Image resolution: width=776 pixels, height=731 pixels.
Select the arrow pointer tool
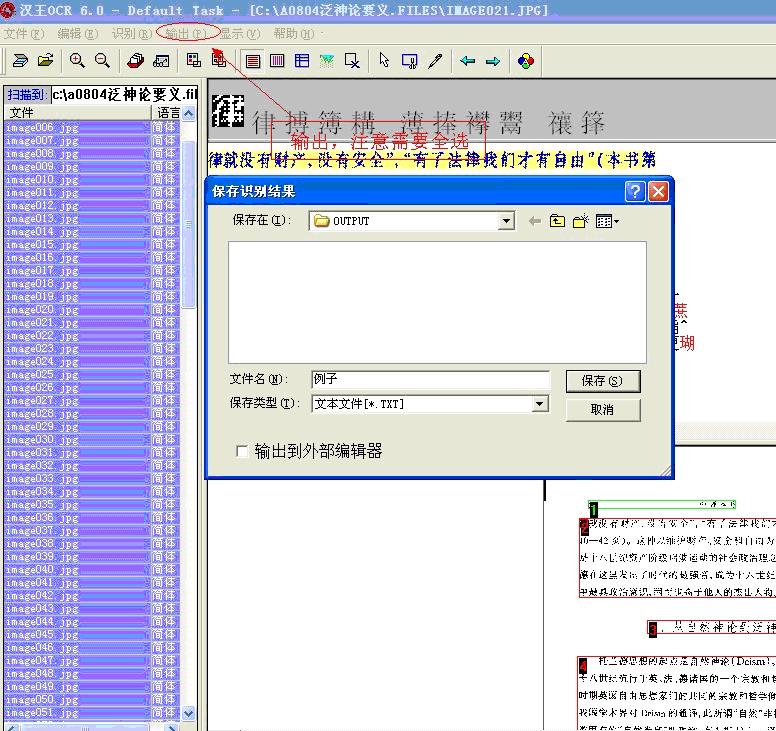point(384,61)
